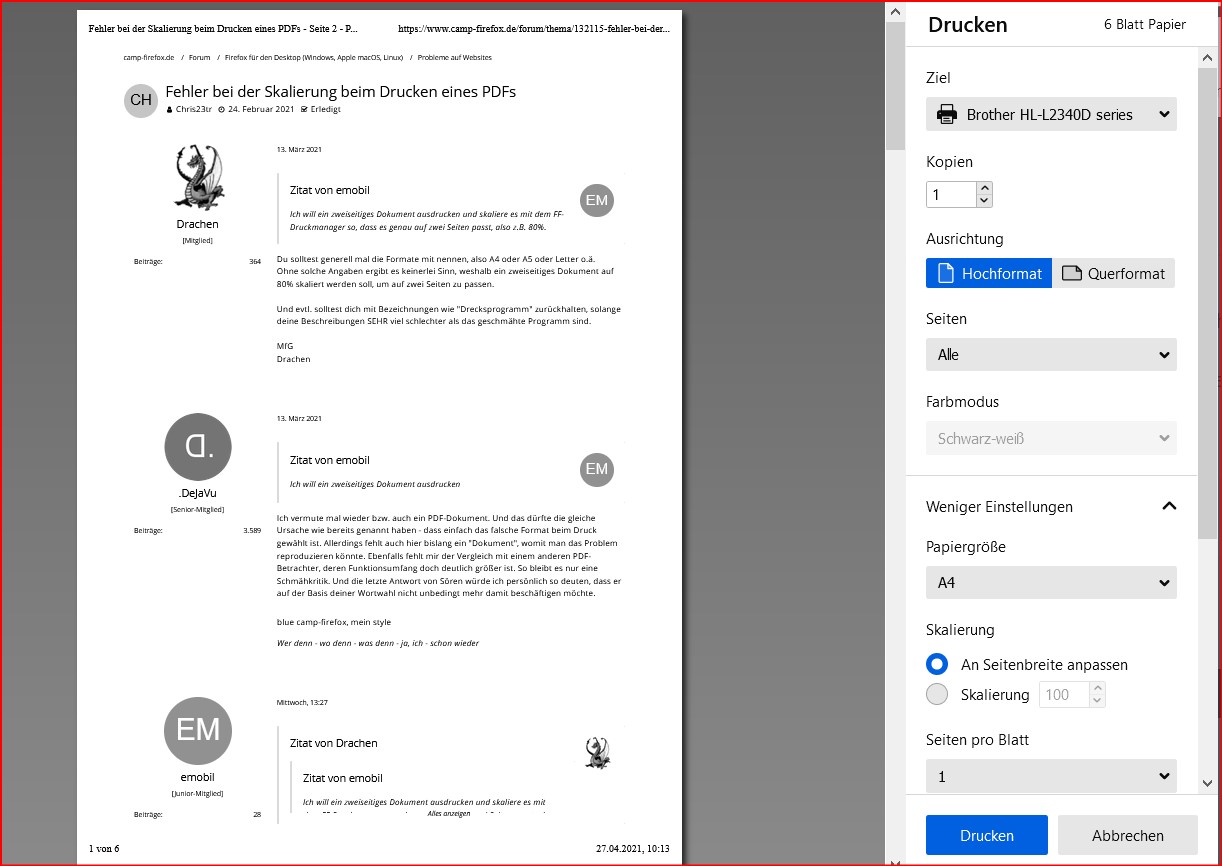Viewport: 1222px width, 866px height.
Task: Open the Farbmodus Schwarz-weiß dropdown
Action: [x=1051, y=438]
